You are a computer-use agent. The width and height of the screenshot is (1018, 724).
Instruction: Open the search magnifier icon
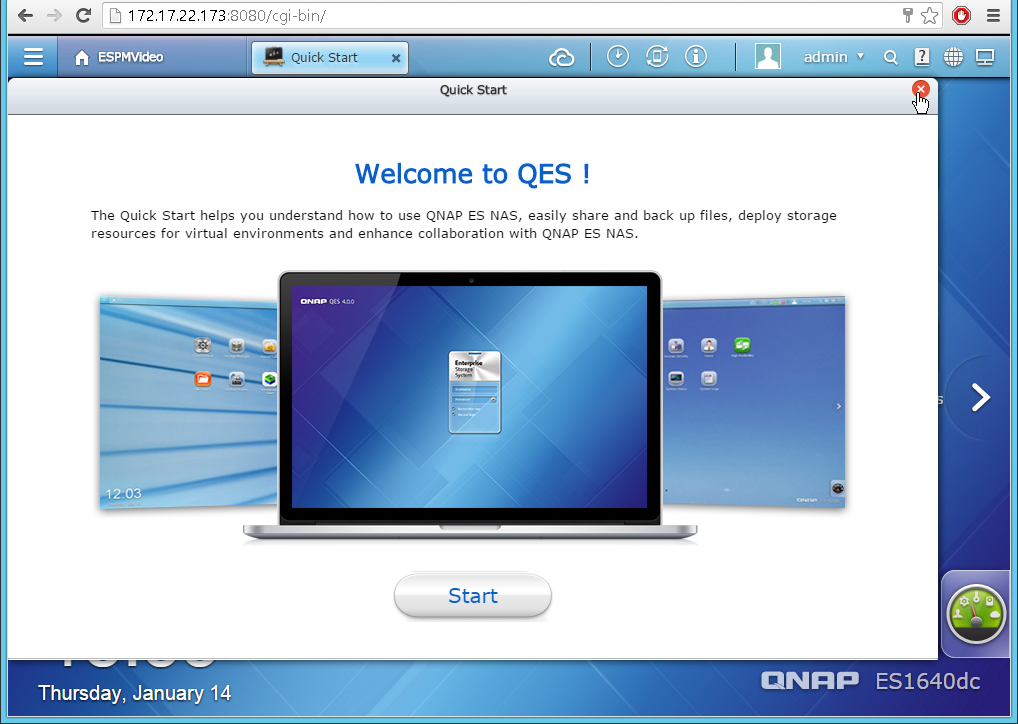890,58
